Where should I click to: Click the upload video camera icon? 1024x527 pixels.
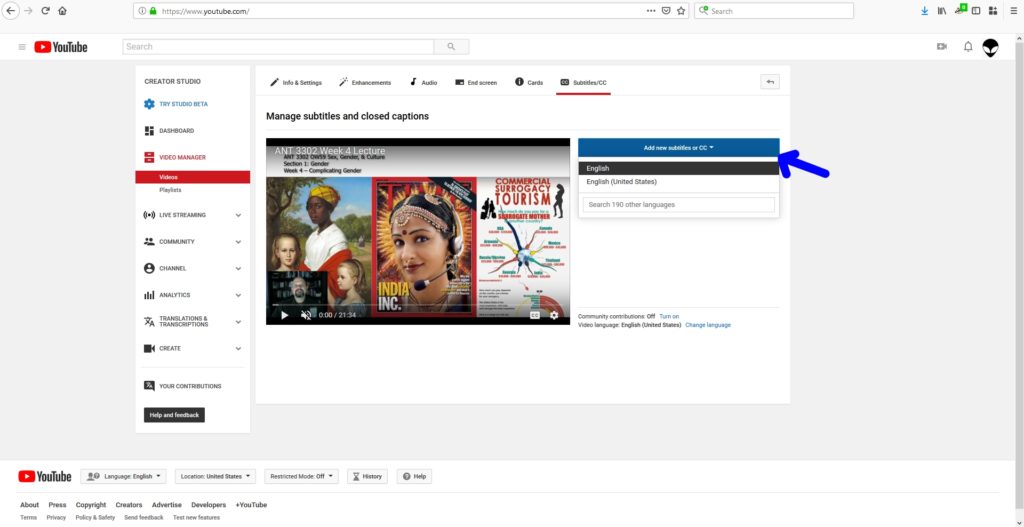[x=941, y=47]
